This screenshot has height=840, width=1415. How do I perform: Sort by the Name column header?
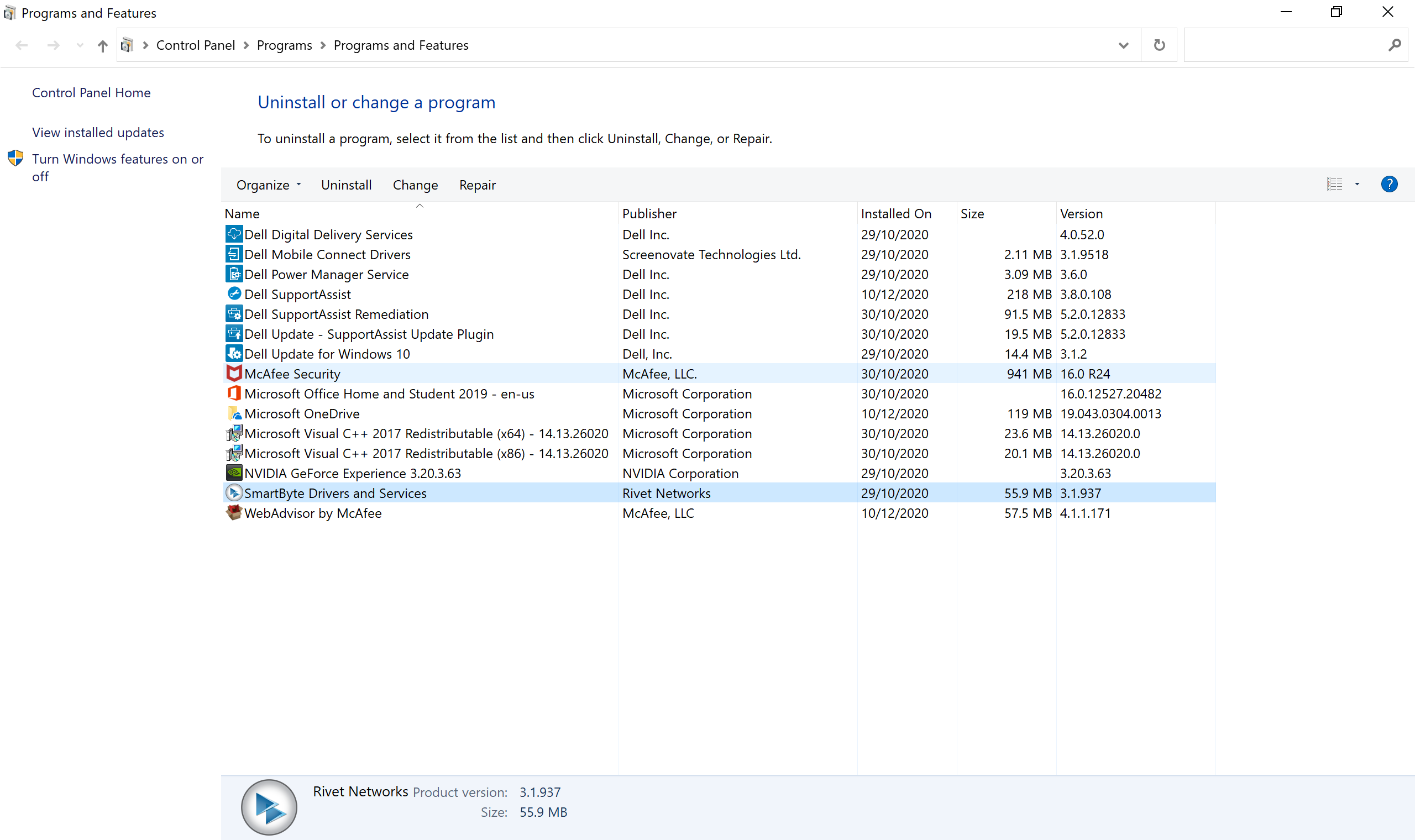pyautogui.click(x=420, y=213)
